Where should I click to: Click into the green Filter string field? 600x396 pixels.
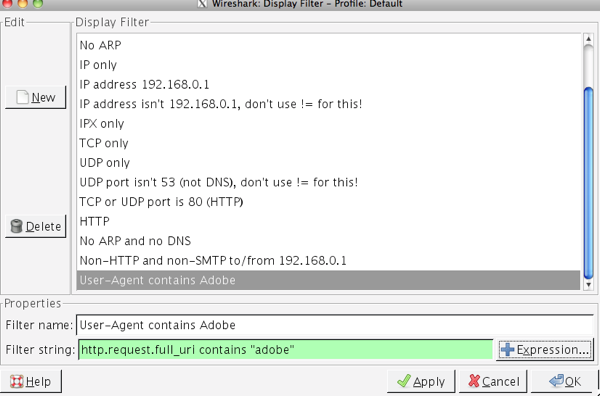coord(285,350)
